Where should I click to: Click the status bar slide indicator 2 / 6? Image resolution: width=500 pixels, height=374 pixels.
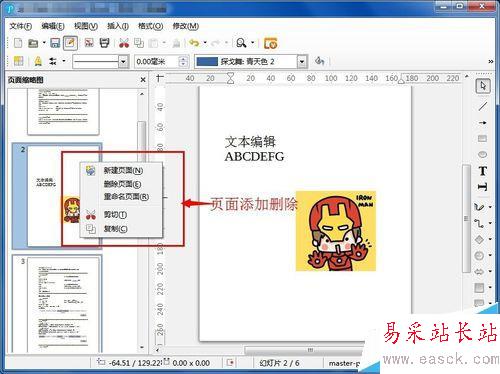click(279, 363)
